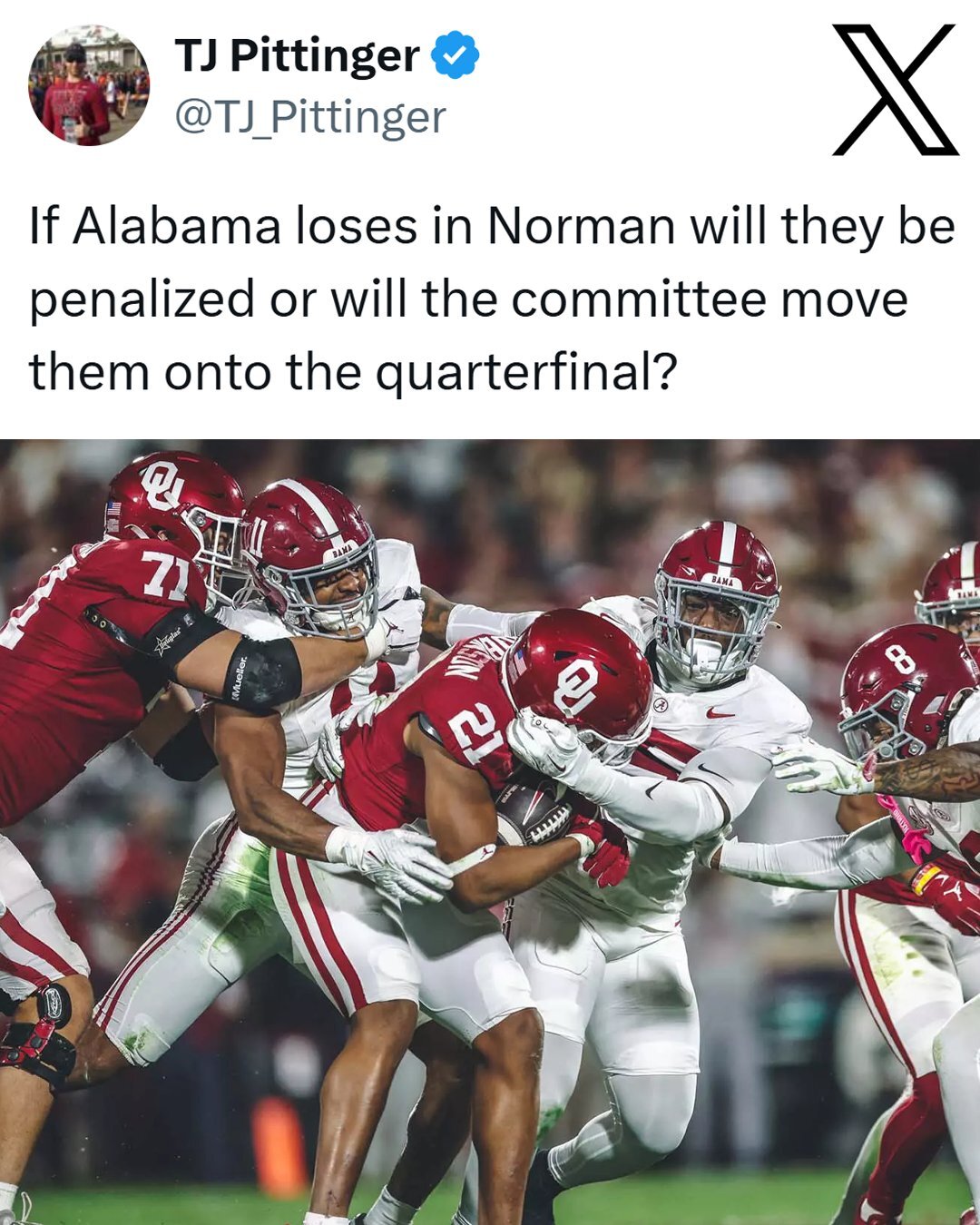Click the TJ Pittinger display name
The height and width of the screenshot is (1225, 980).
tap(297, 55)
